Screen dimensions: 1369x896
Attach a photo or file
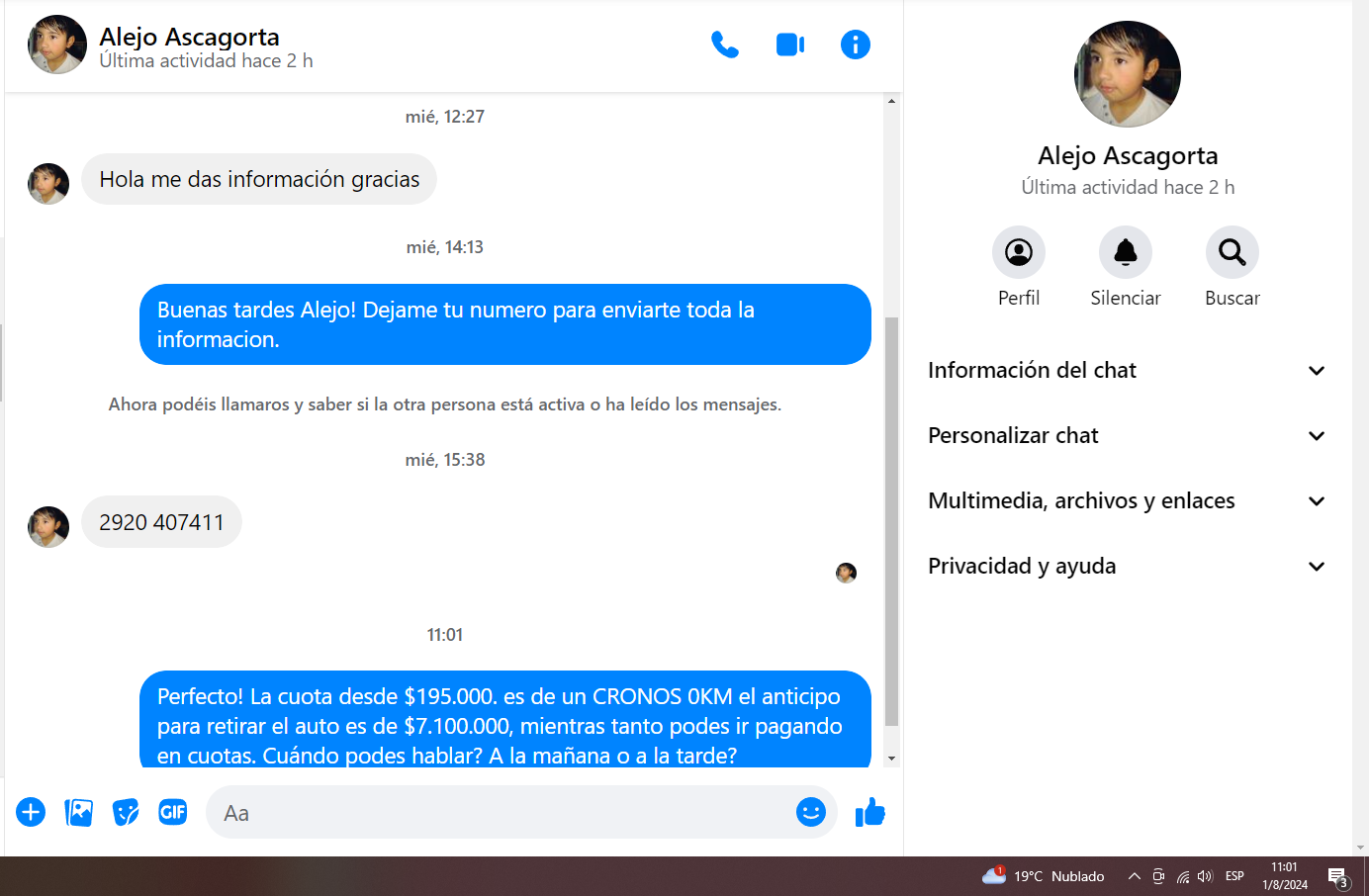coord(78,812)
